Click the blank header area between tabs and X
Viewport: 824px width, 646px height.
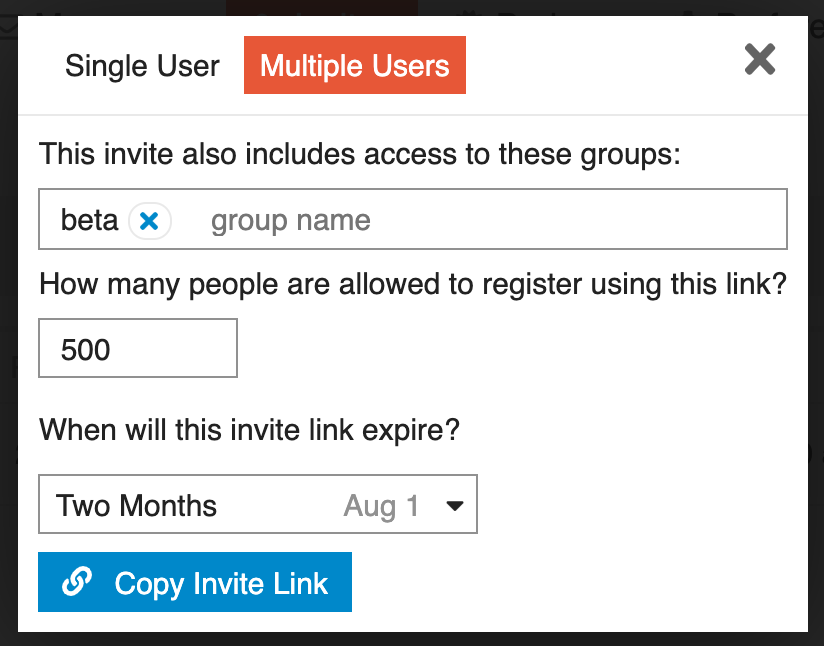(600, 66)
